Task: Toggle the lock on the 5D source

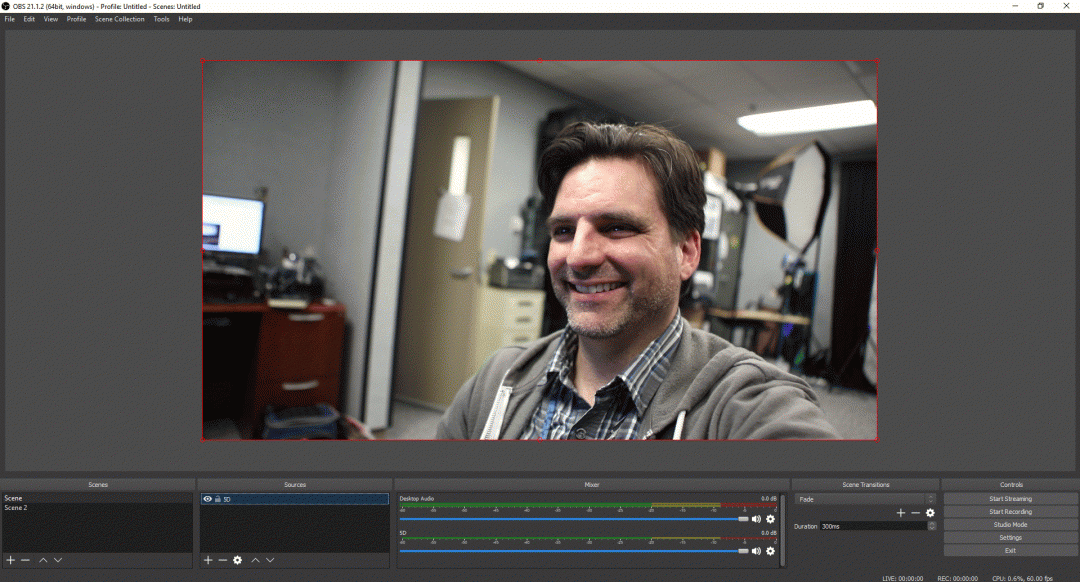Action: [217, 498]
